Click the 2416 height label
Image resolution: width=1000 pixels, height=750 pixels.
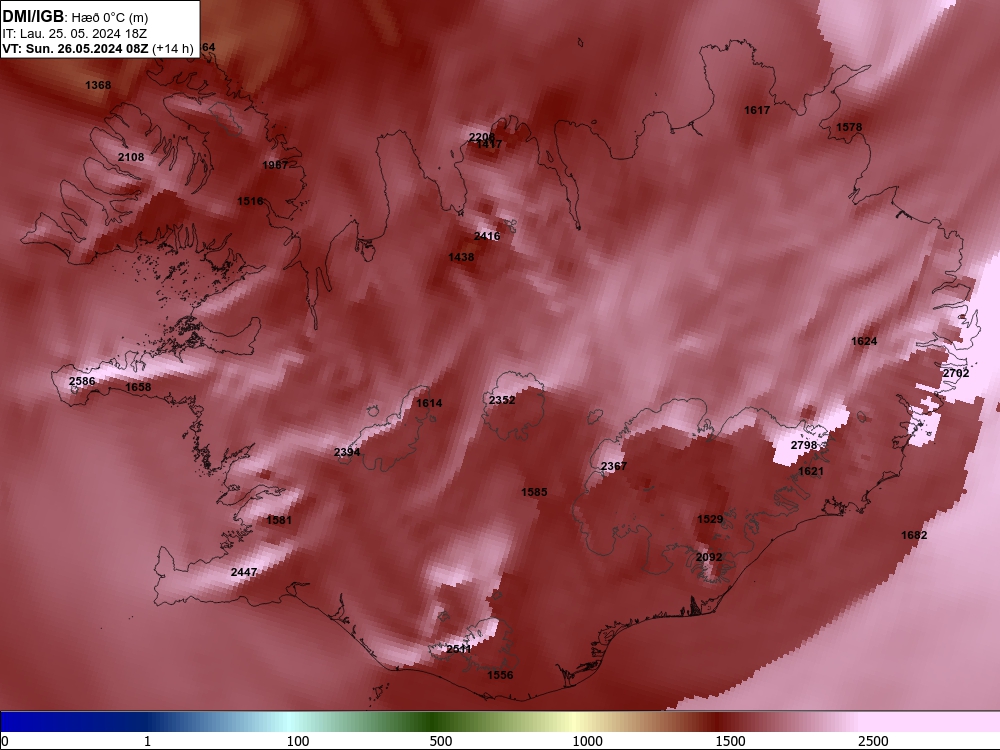pyautogui.click(x=487, y=236)
